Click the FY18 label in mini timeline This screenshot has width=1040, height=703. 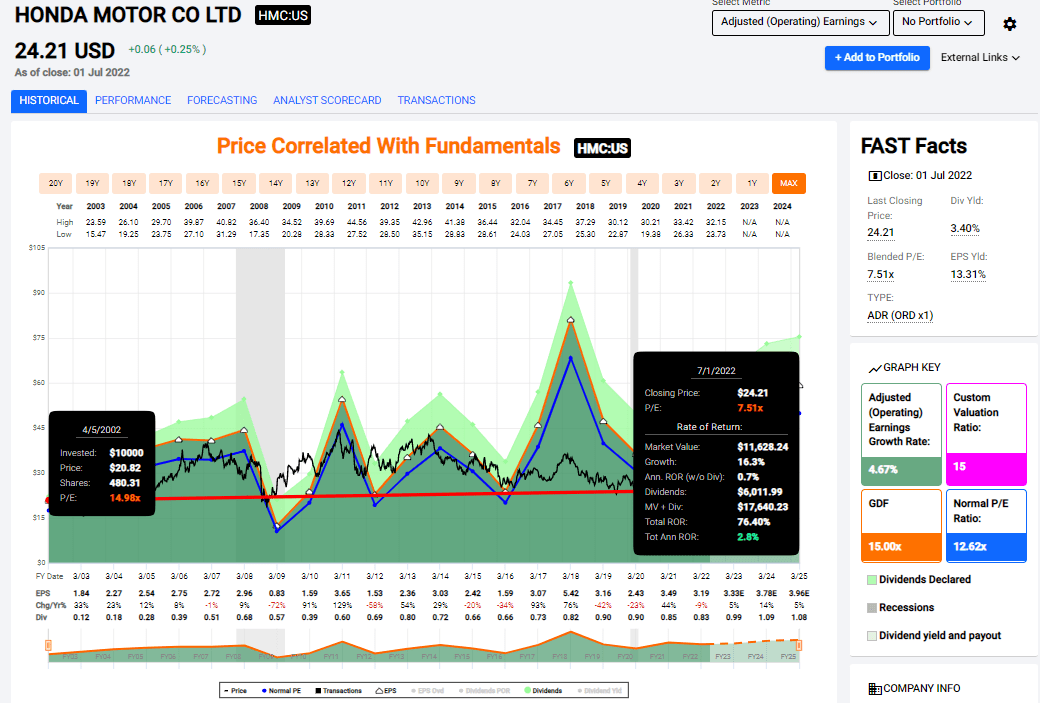[x=559, y=657]
